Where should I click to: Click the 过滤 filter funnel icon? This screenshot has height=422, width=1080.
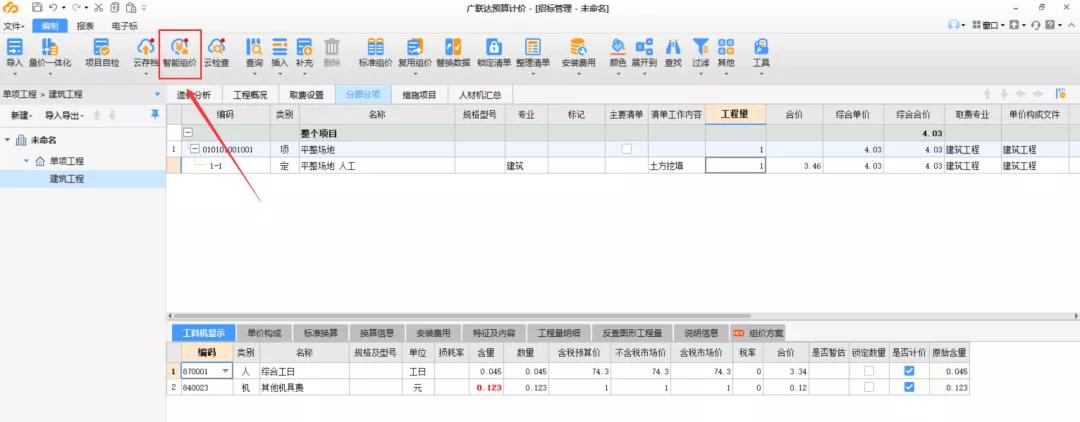(x=700, y=47)
